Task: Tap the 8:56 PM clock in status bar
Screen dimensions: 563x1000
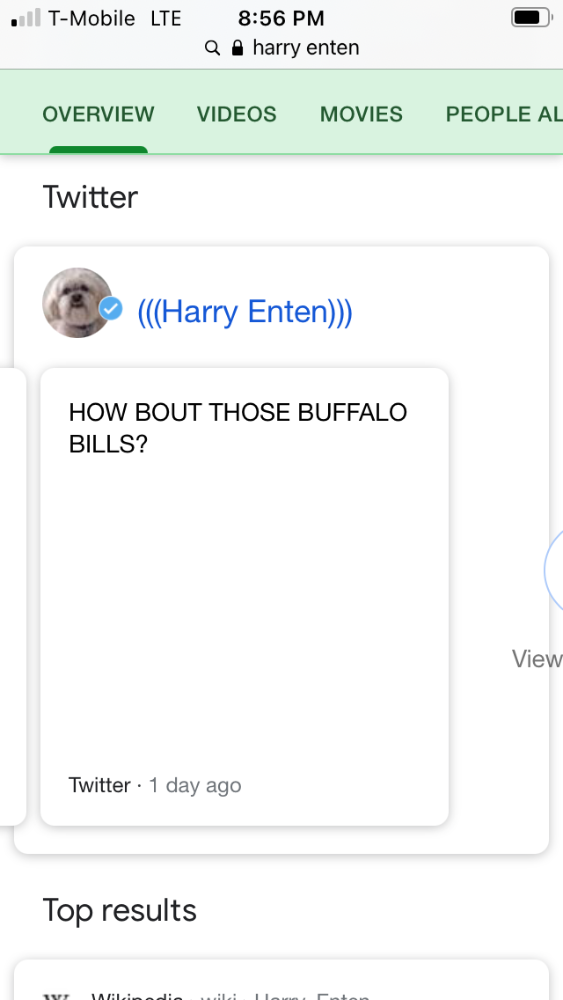Action: pos(281,18)
